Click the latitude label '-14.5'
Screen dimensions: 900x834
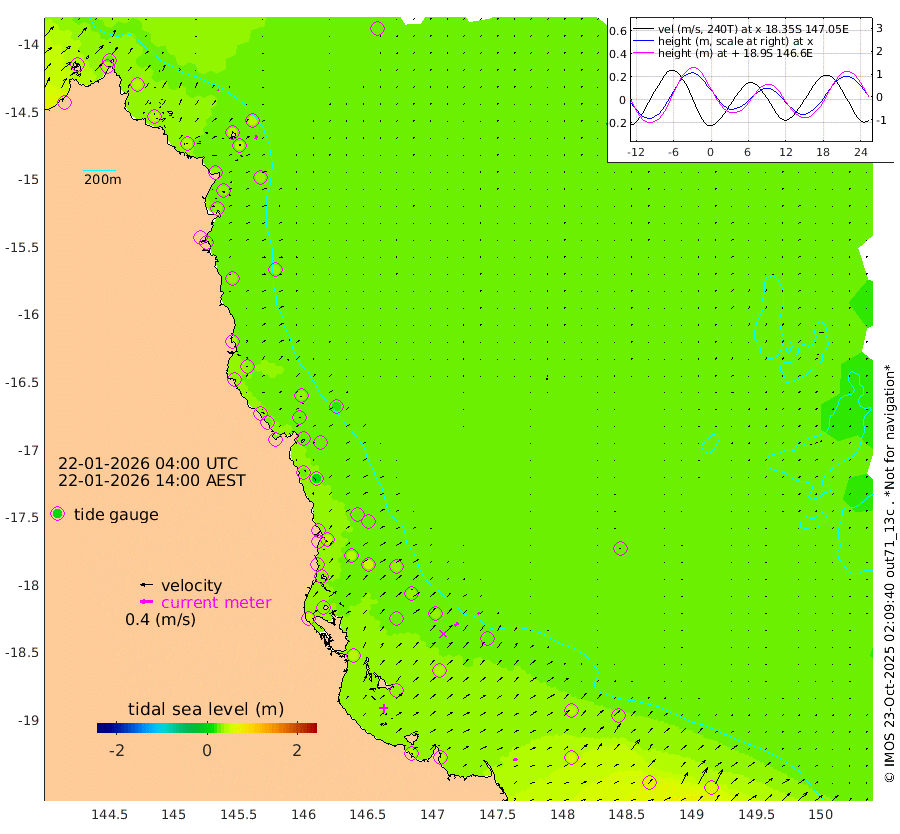click(x=22, y=112)
